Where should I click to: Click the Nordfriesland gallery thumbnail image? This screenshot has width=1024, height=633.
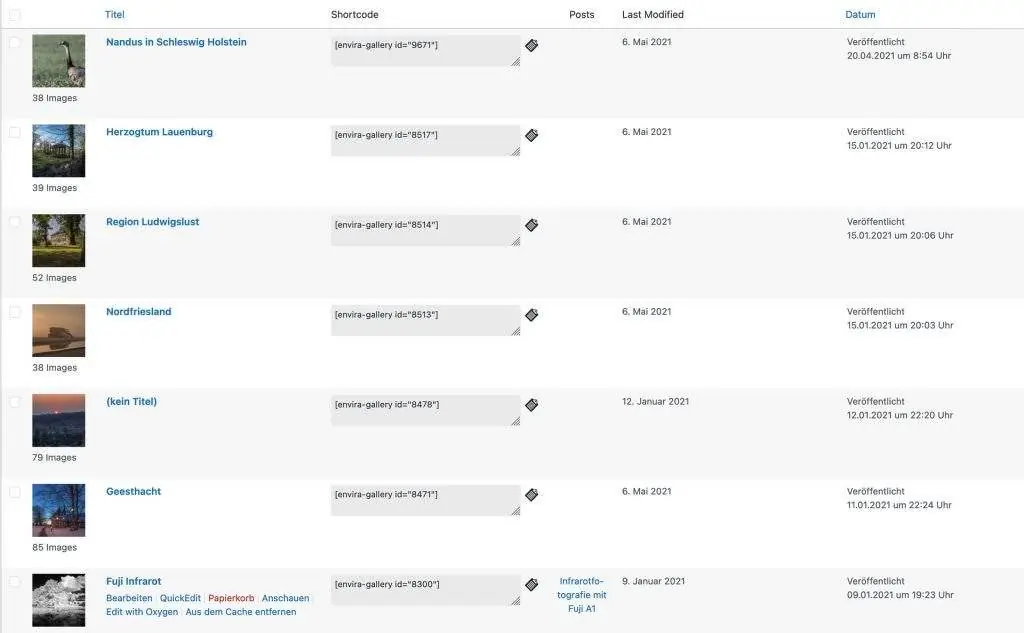pyautogui.click(x=58, y=331)
